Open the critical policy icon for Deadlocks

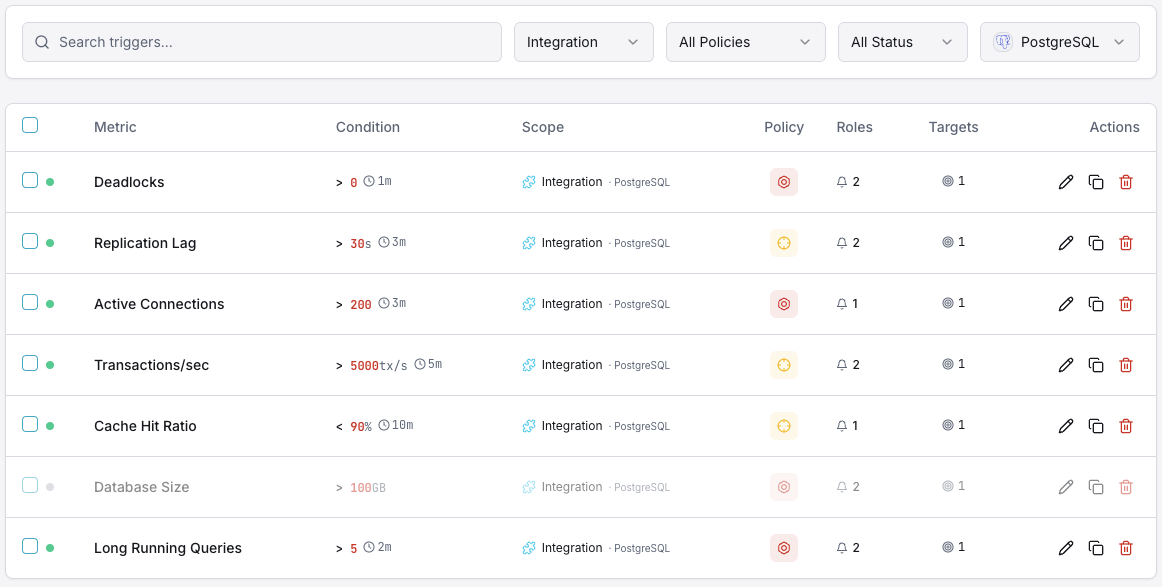coord(784,182)
